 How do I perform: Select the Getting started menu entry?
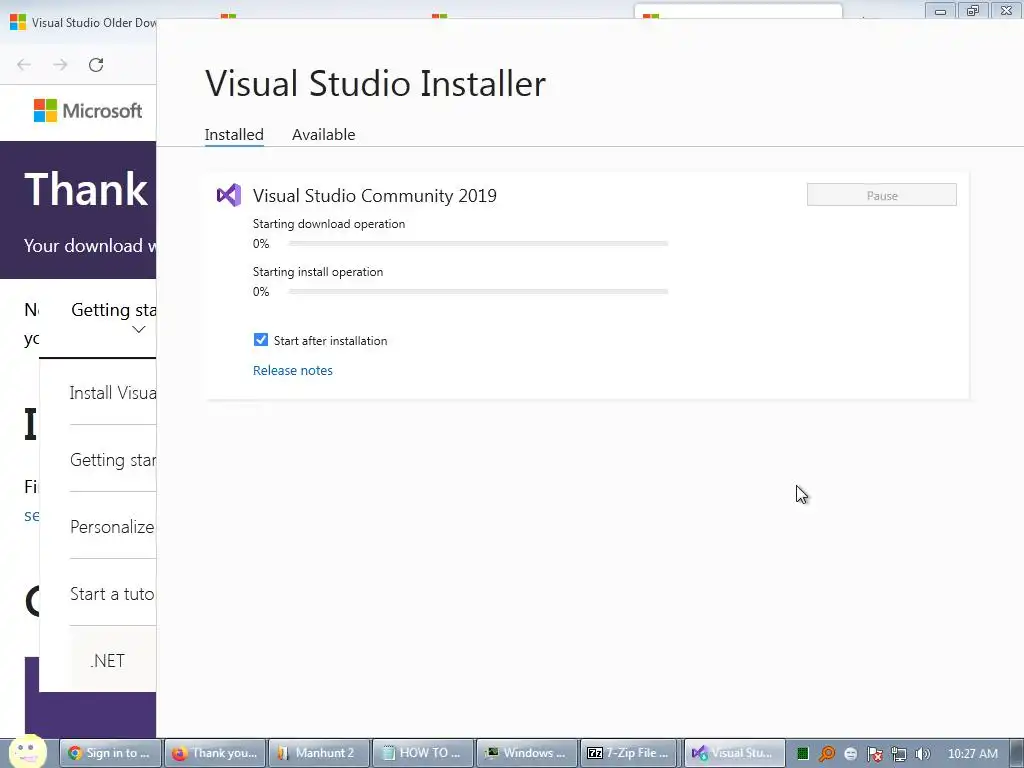(113, 460)
